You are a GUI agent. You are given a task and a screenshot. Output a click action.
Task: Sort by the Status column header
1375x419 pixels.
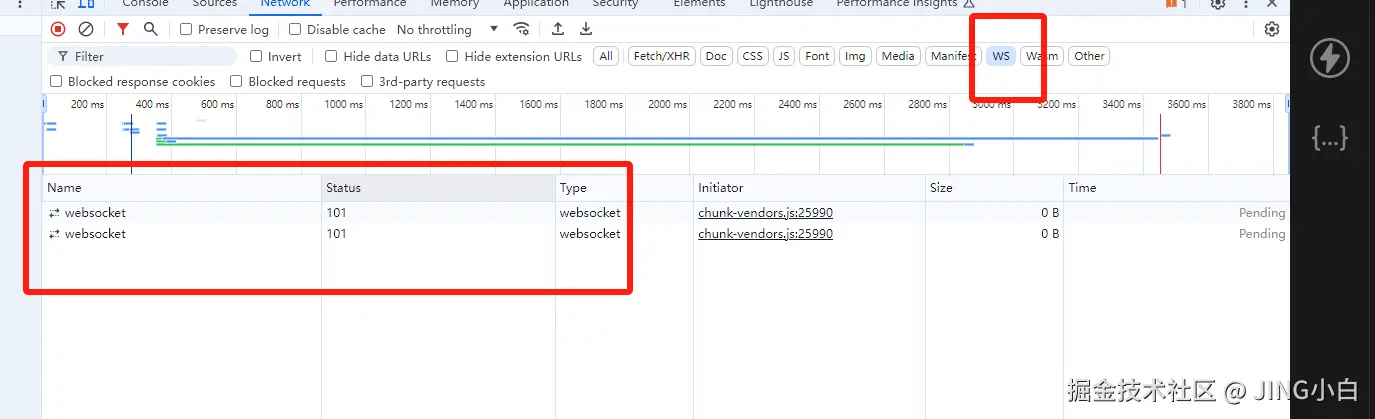pos(438,187)
